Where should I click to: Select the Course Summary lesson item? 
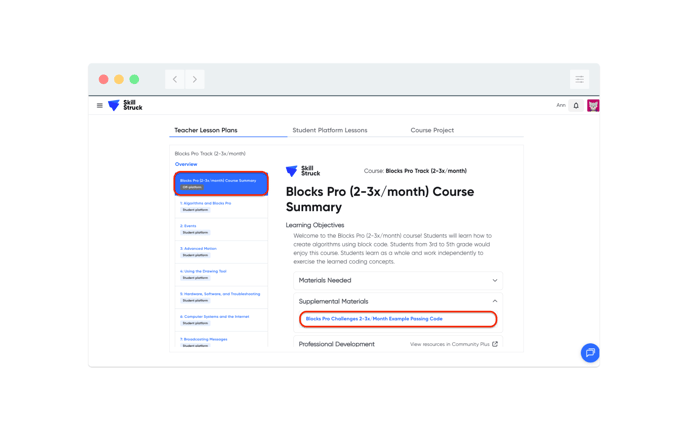[220, 183]
